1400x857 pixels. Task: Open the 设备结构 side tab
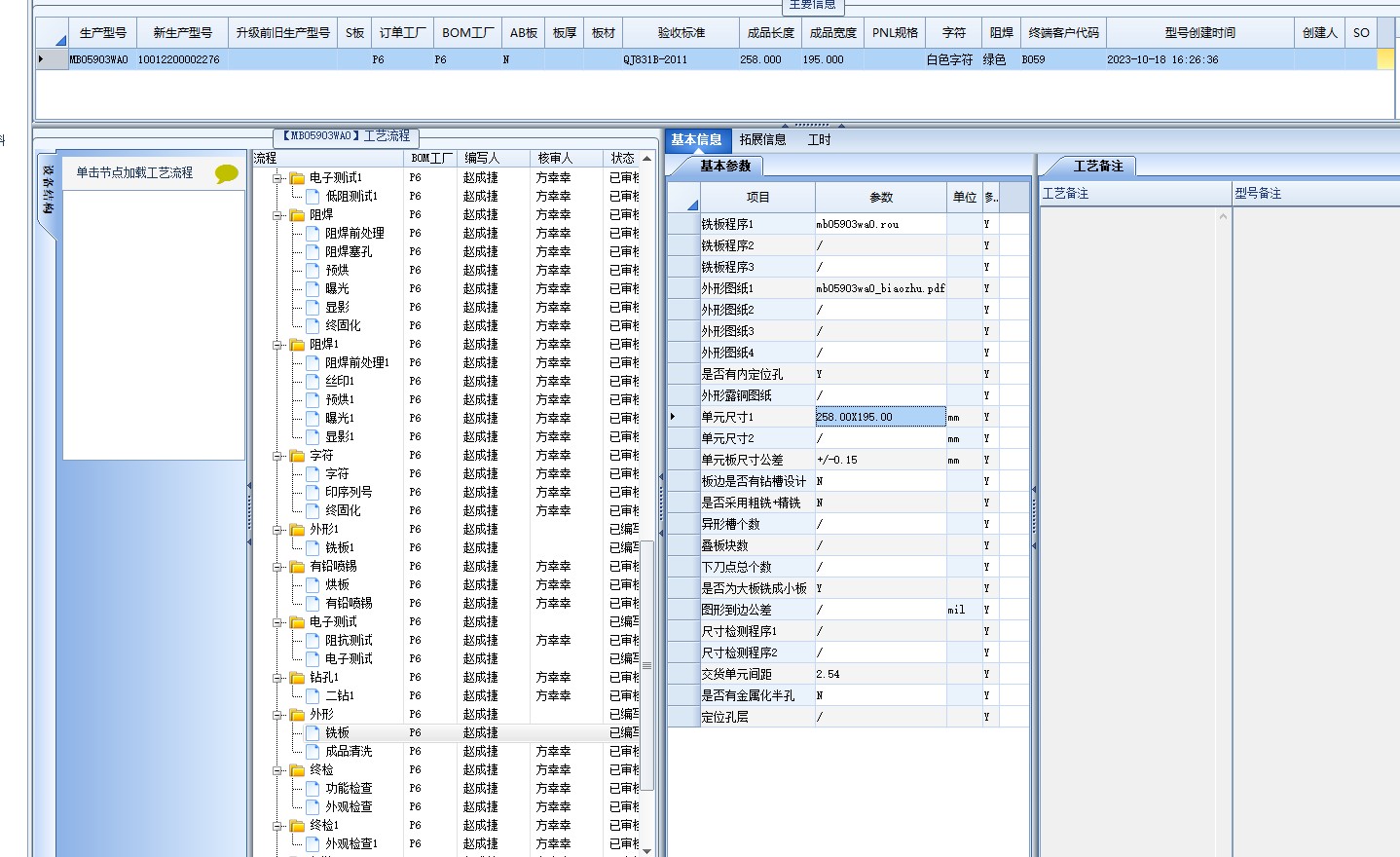[48, 190]
